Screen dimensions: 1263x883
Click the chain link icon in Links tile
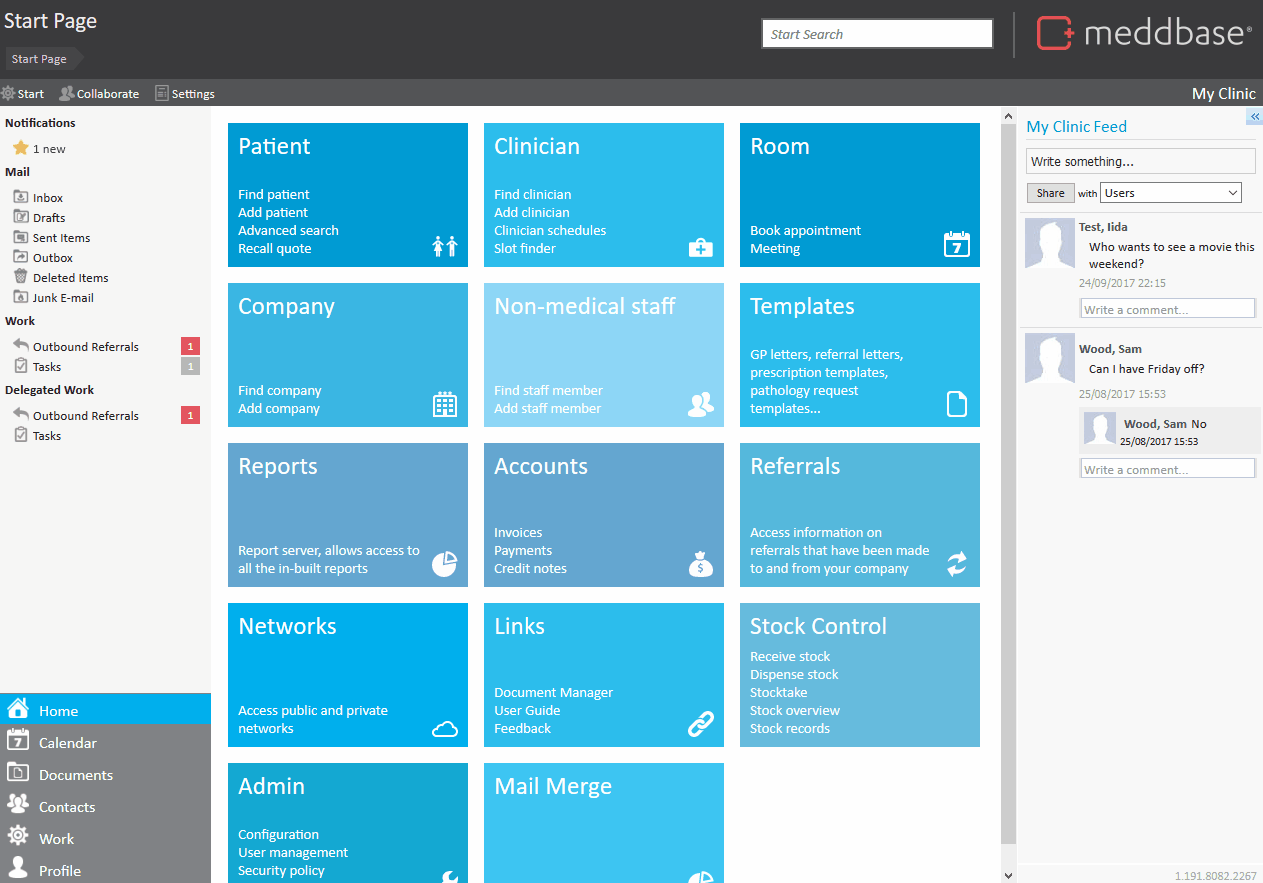click(701, 725)
